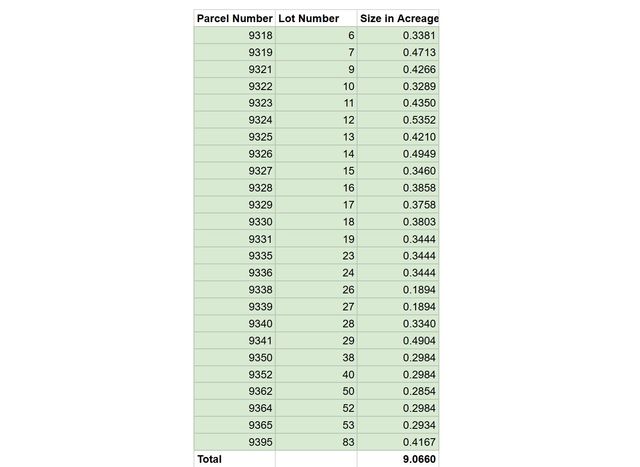Screen dimensions: 640x467
Task: Select parcel number 9326 cell
Action: click(x=234, y=154)
